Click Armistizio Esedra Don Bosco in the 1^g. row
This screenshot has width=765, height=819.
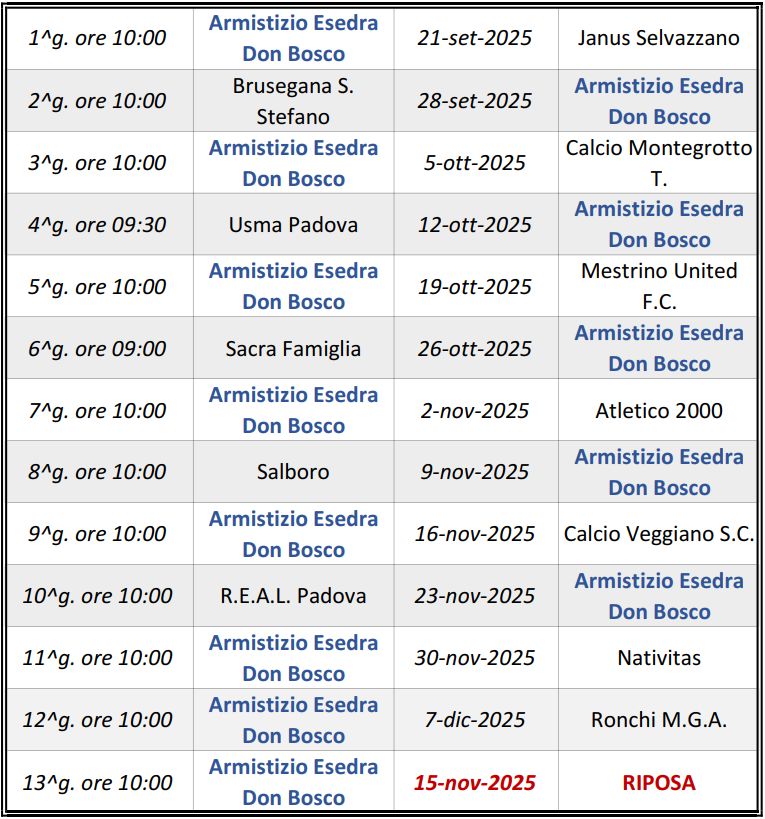293,38
